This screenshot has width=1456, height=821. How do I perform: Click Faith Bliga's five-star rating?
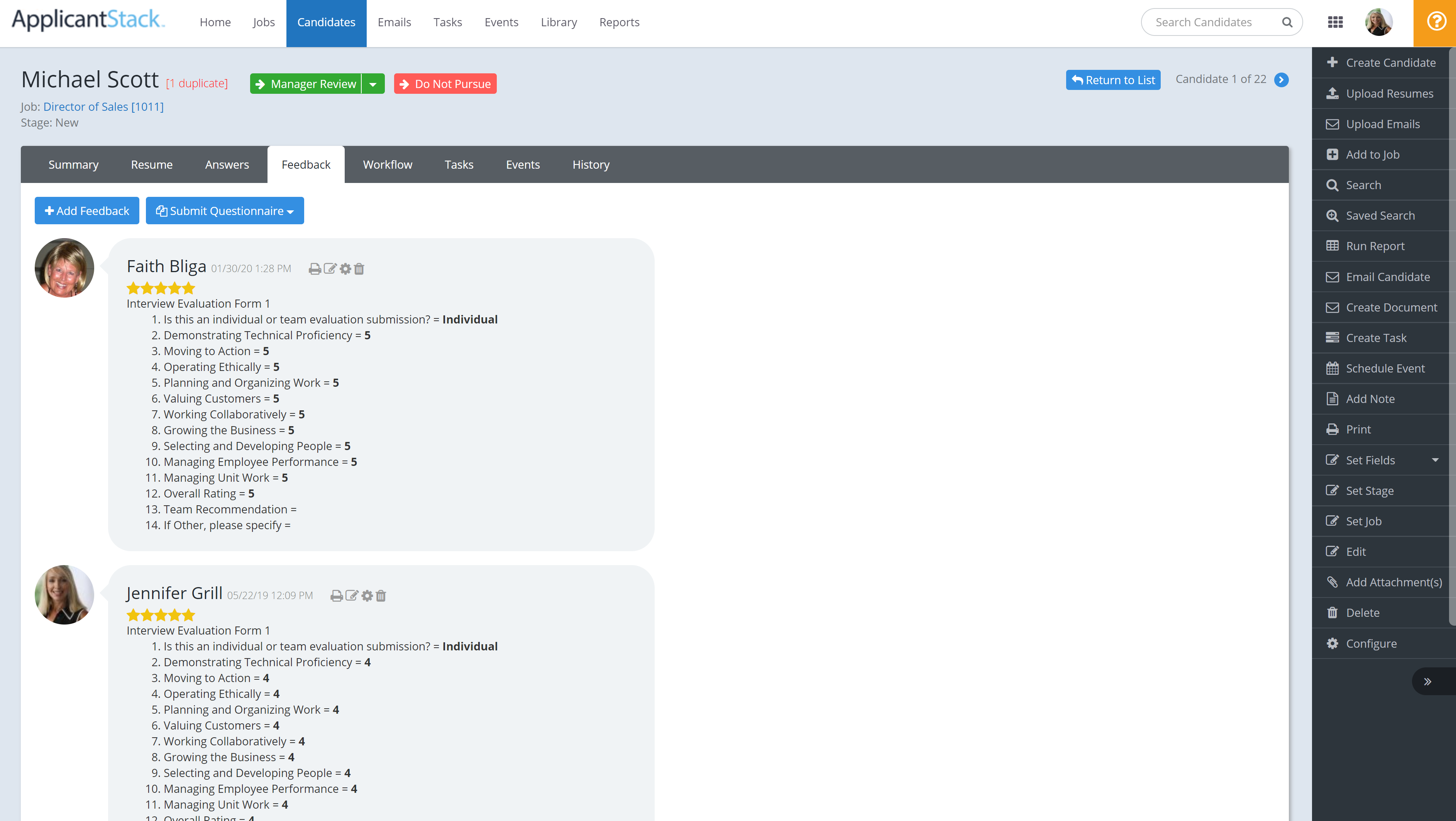click(x=161, y=288)
